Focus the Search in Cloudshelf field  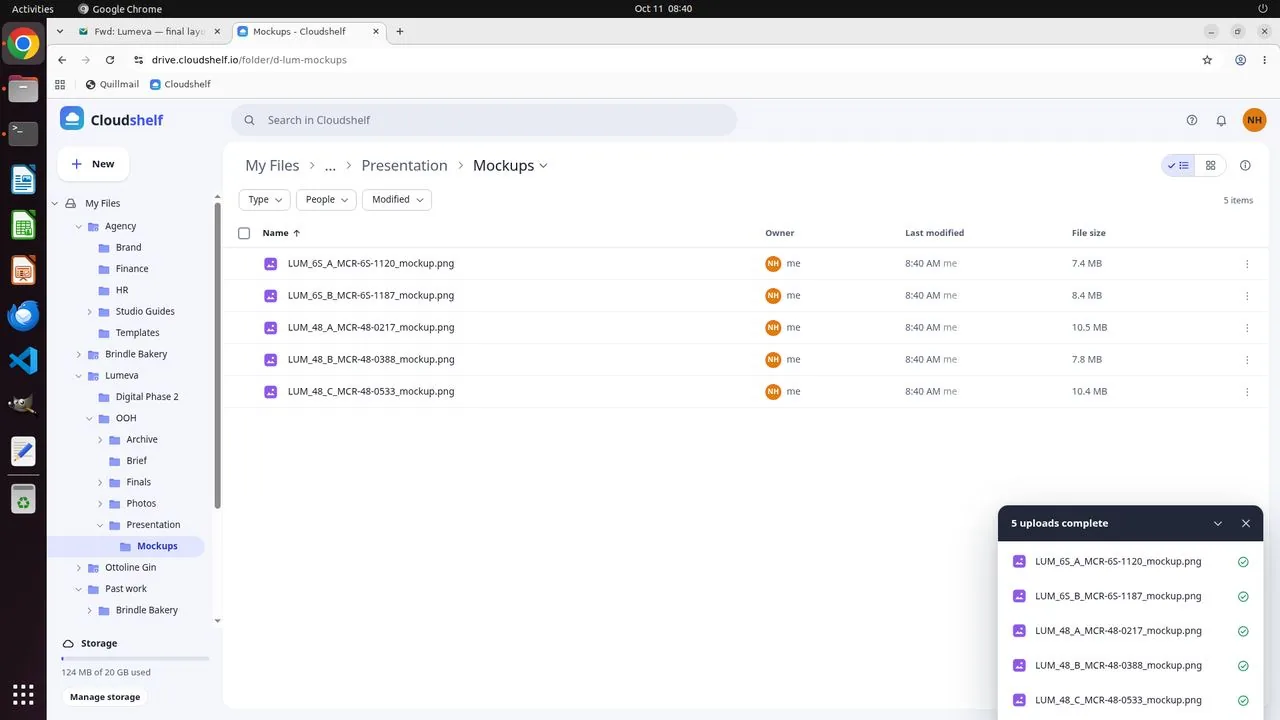pyautogui.click(x=484, y=120)
